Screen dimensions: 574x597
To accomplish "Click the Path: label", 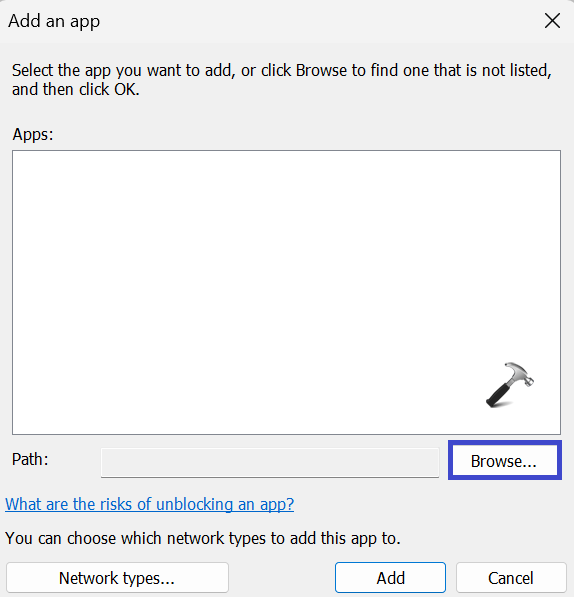I will 30,459.
